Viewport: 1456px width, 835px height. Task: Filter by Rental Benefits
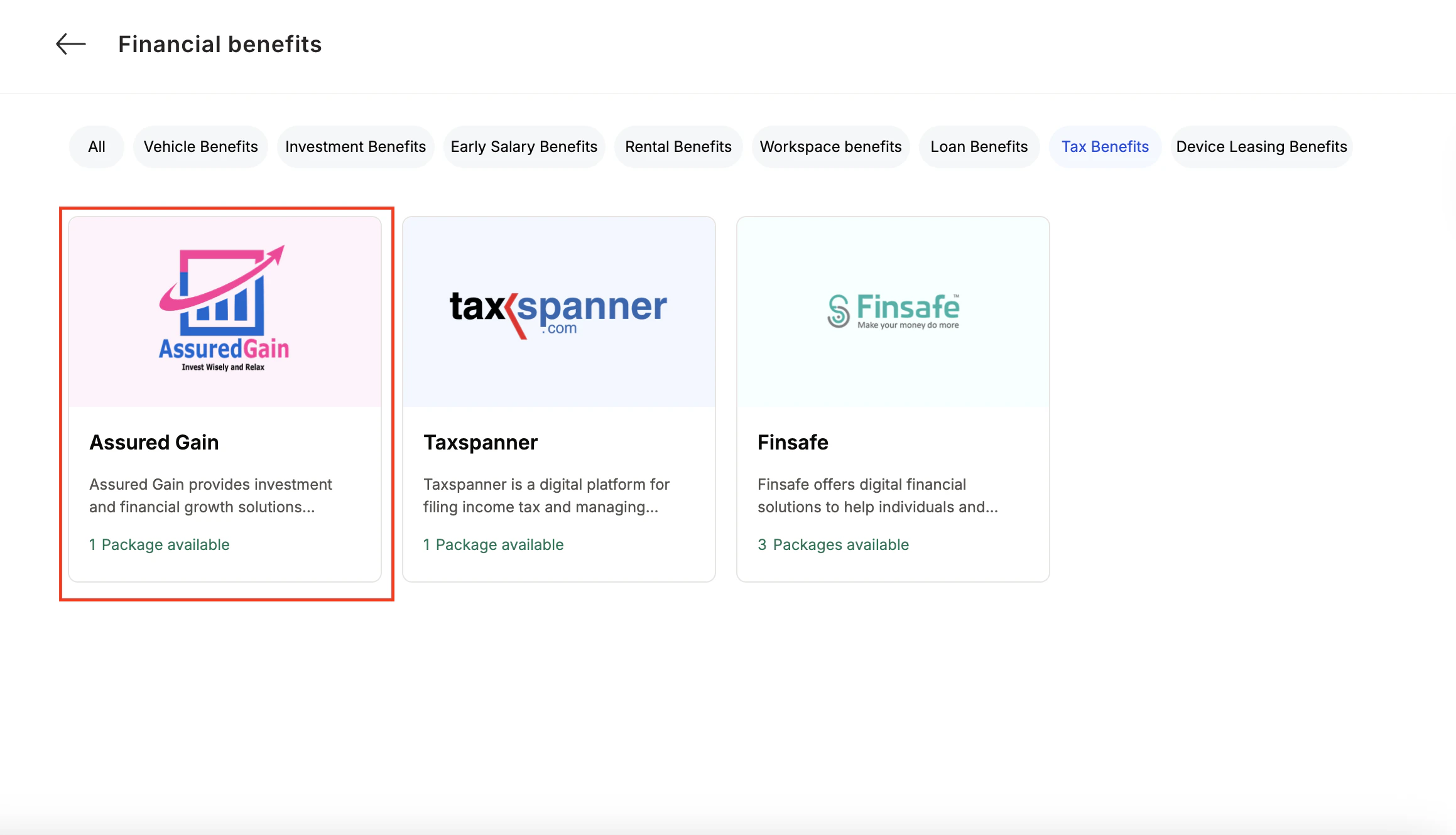pos(678,147)
